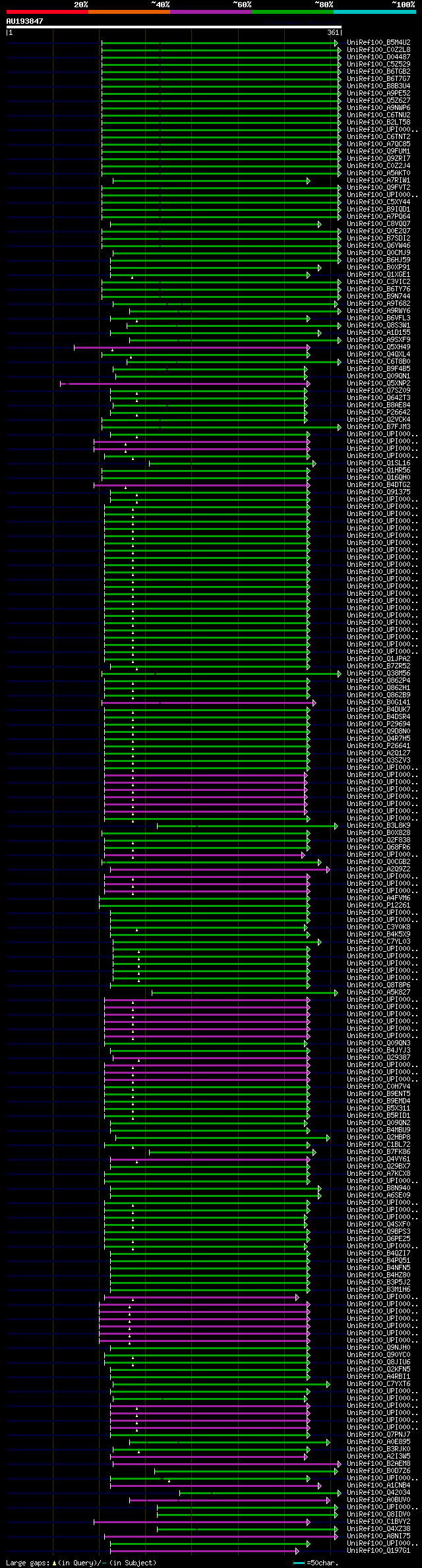Open the UniRef100_A2Q127 entry
The width and height of the screenshot is (422, 1568).
pos(378,753)
